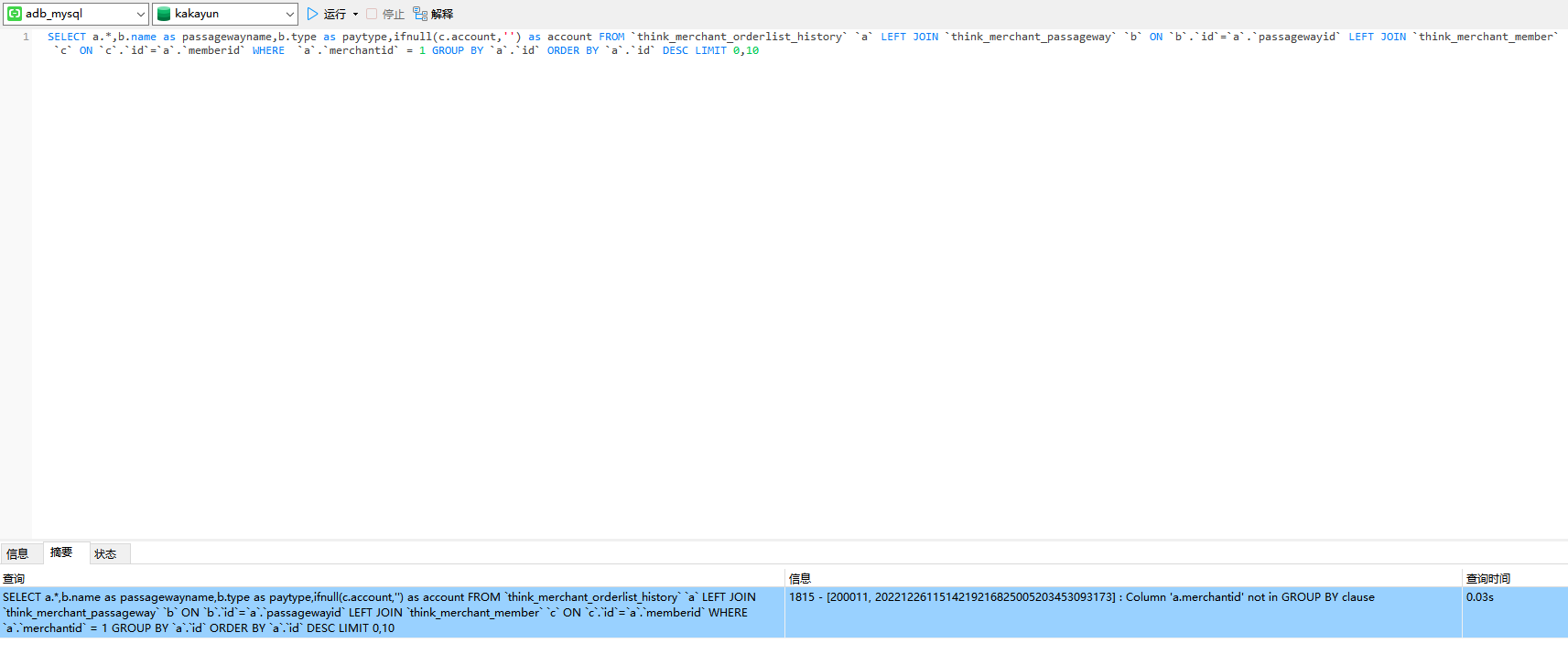Screen dimensions: 1568x654
Task: Click the 解释 explain button
Action: [x=433, y=14]
